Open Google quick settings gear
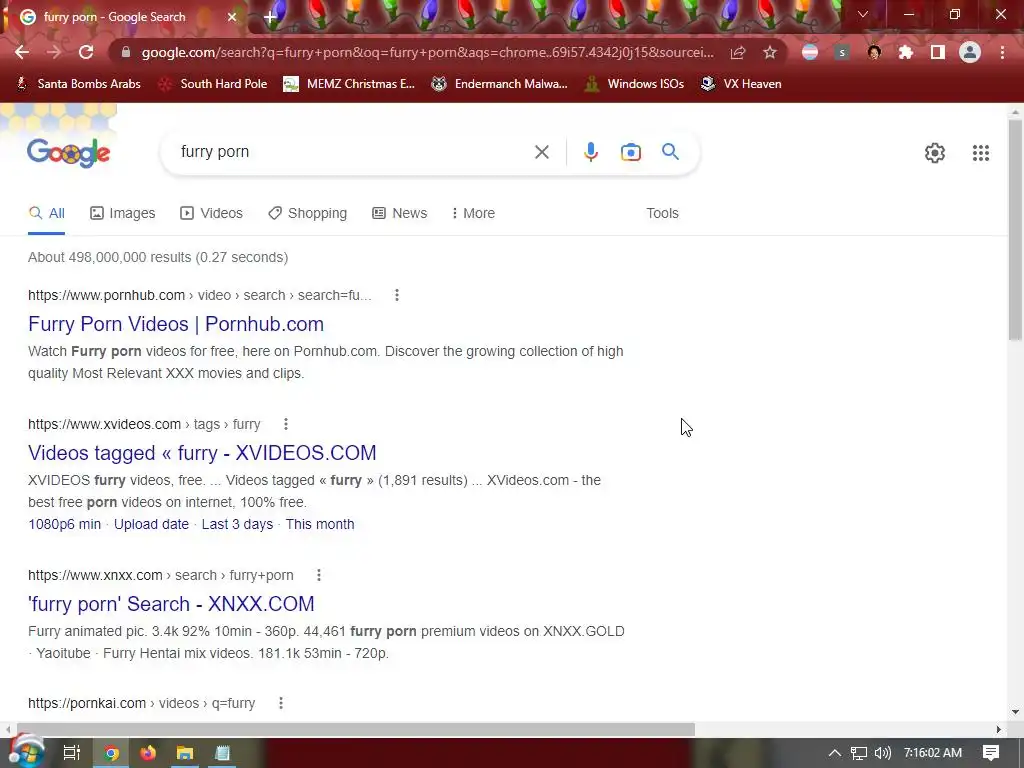Viewport: 1024px width, 768px height. coord(935,153)
